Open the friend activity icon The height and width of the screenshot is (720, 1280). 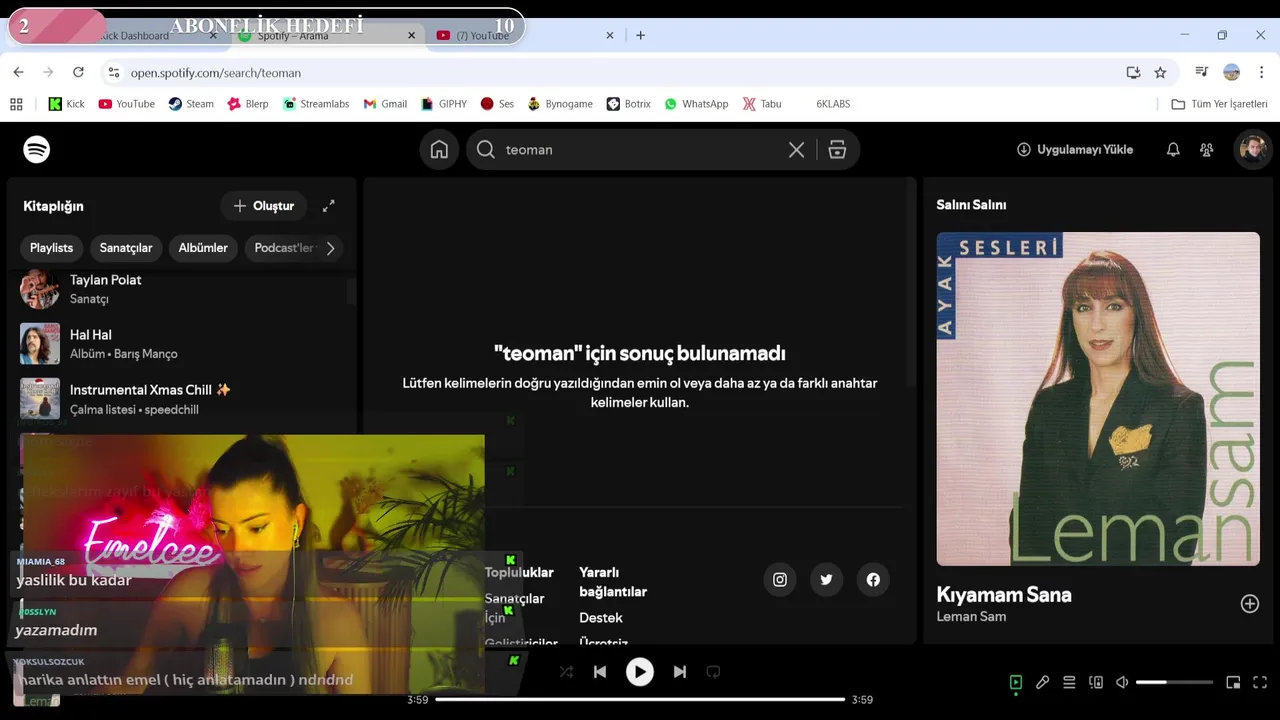tap(1207, 150)
